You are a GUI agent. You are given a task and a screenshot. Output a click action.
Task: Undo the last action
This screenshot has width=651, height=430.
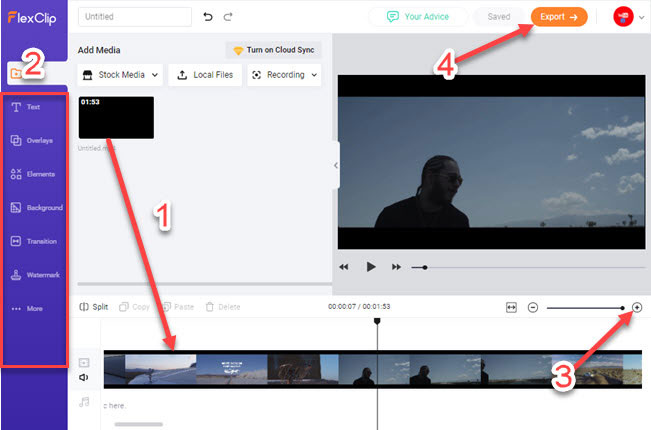pyautogui.click(x=208, y=17)
